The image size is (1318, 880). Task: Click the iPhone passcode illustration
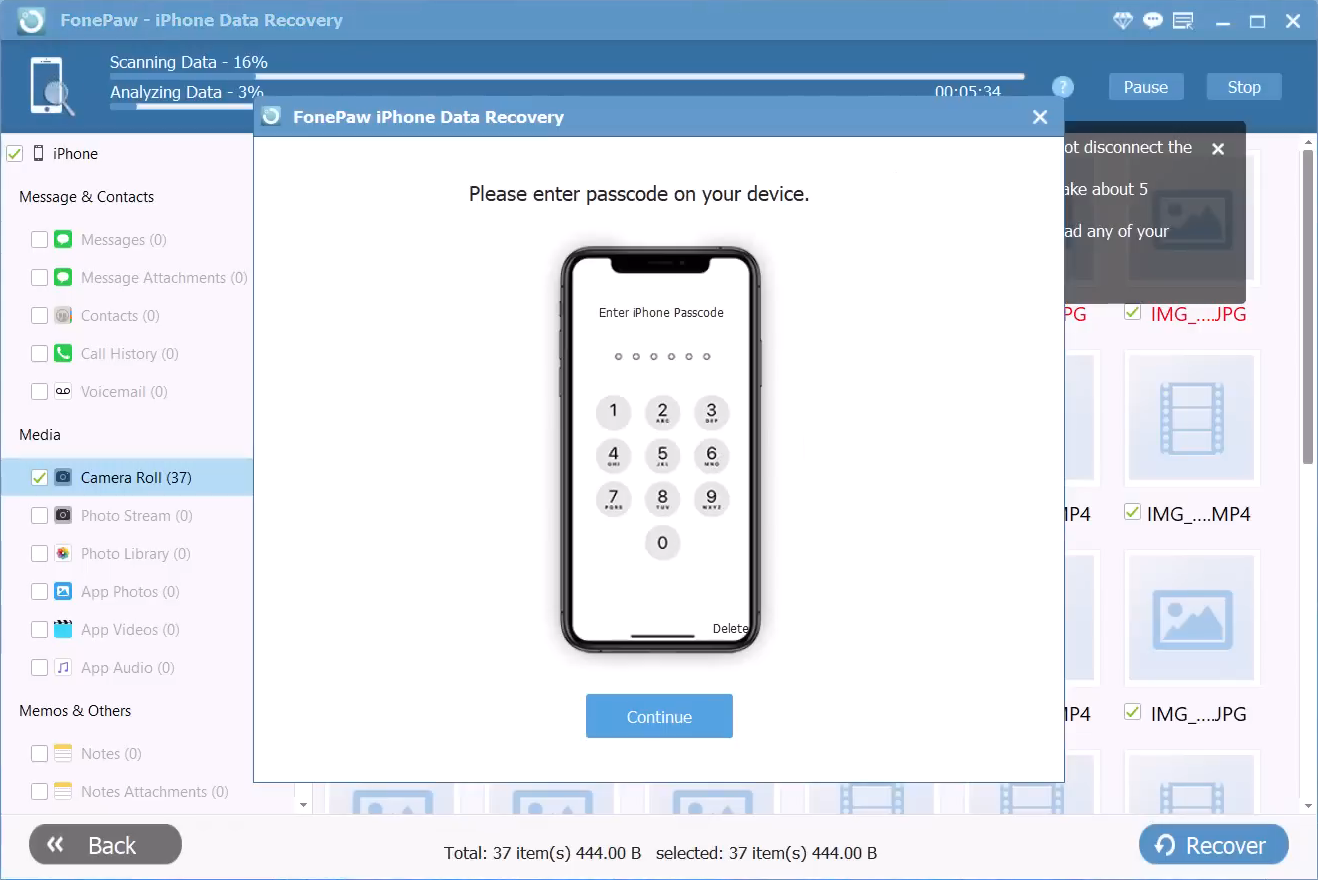coord(660,450)
